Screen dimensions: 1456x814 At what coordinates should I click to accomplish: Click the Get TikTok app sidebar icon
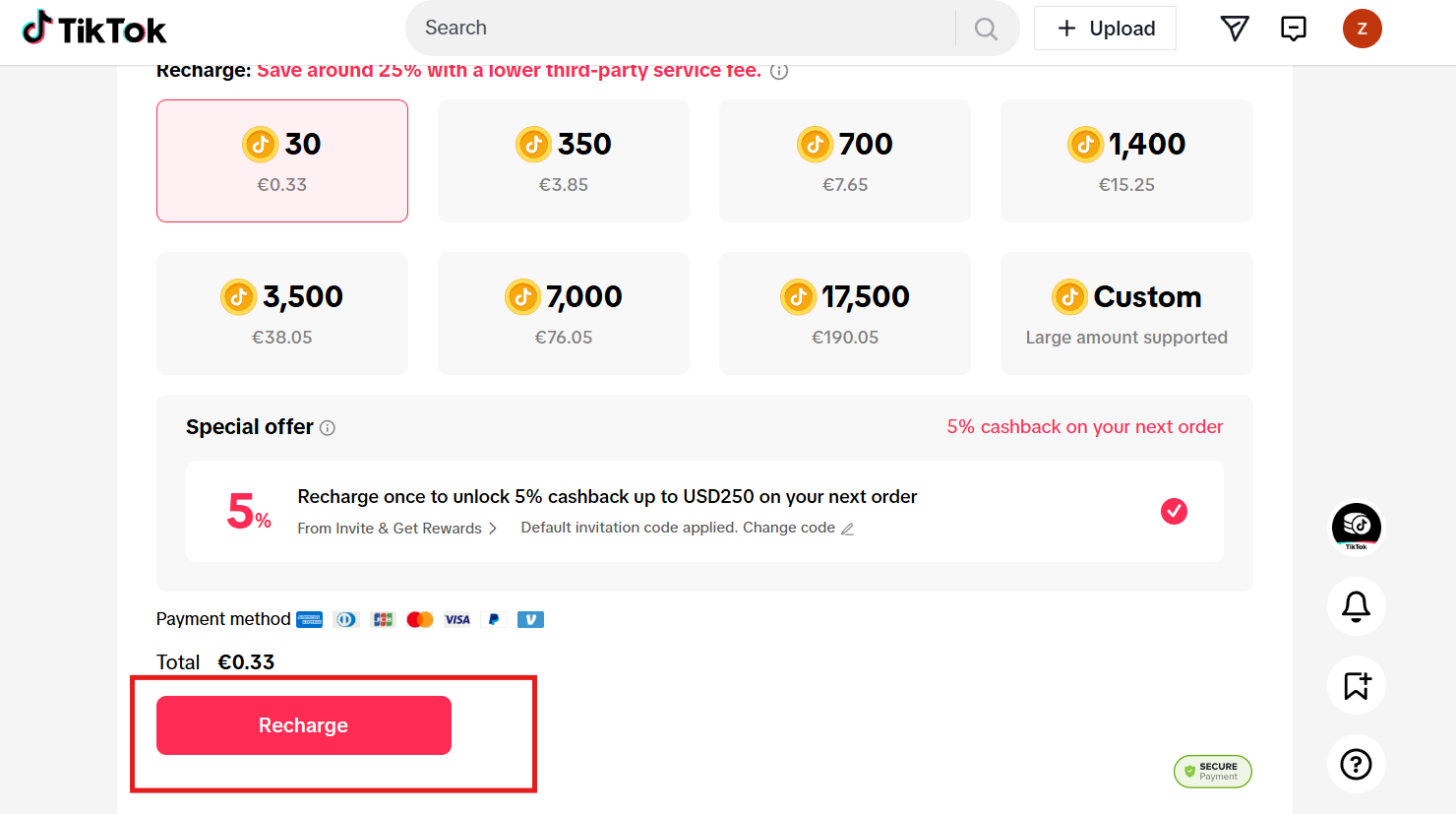[1356, 527]
